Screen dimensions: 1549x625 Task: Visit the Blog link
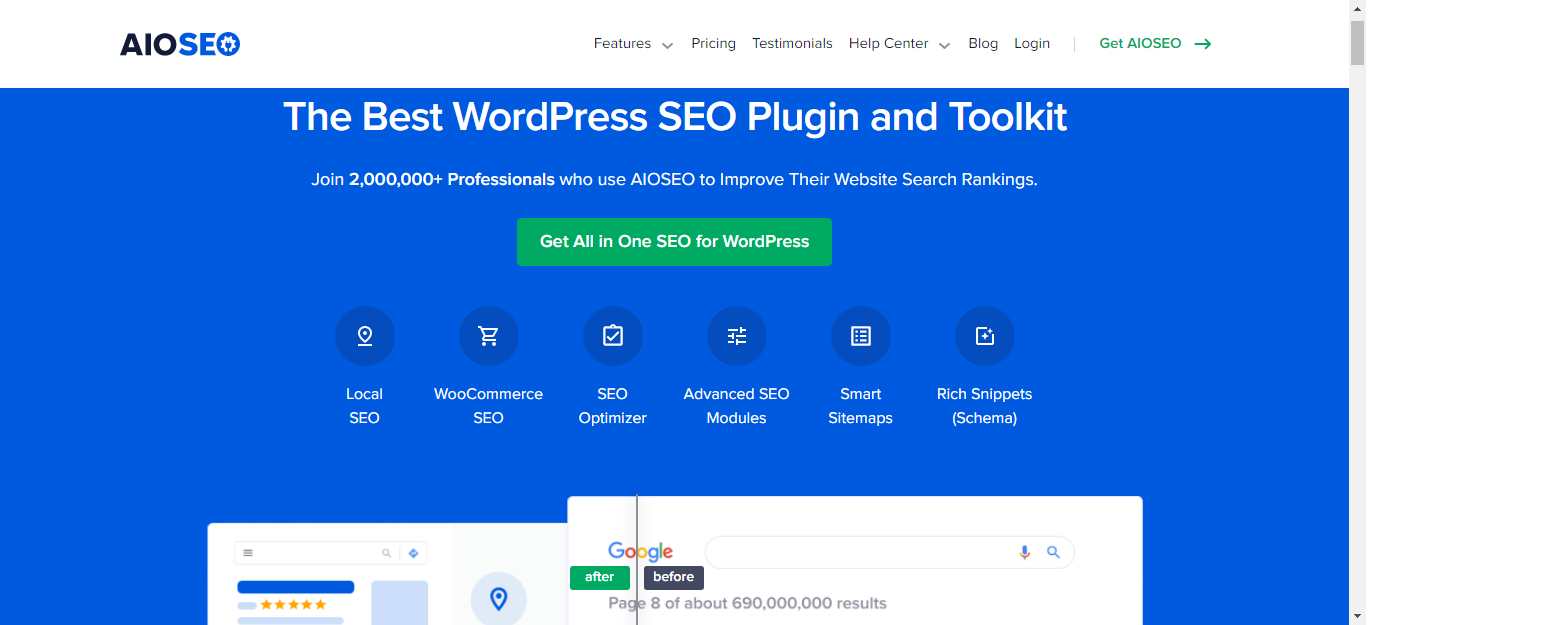[x=983, y=44]
